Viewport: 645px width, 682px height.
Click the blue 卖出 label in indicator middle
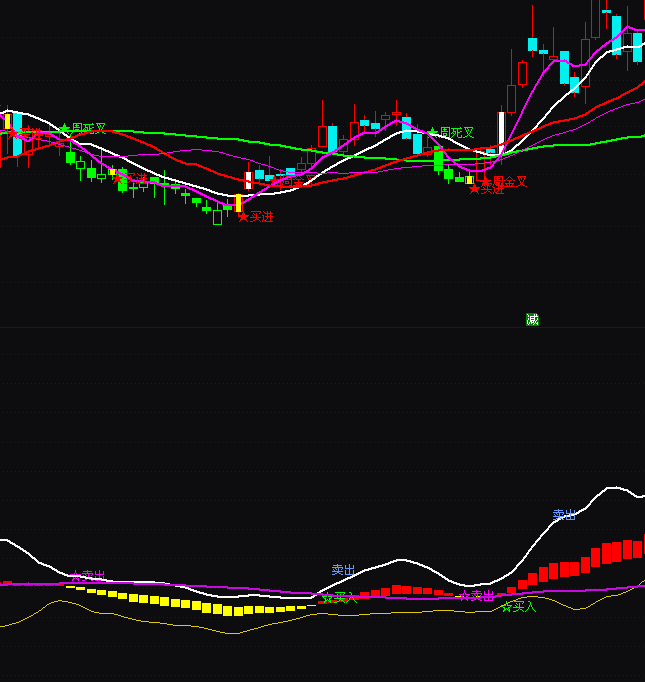pyautogui.click(x=343, y=570)
